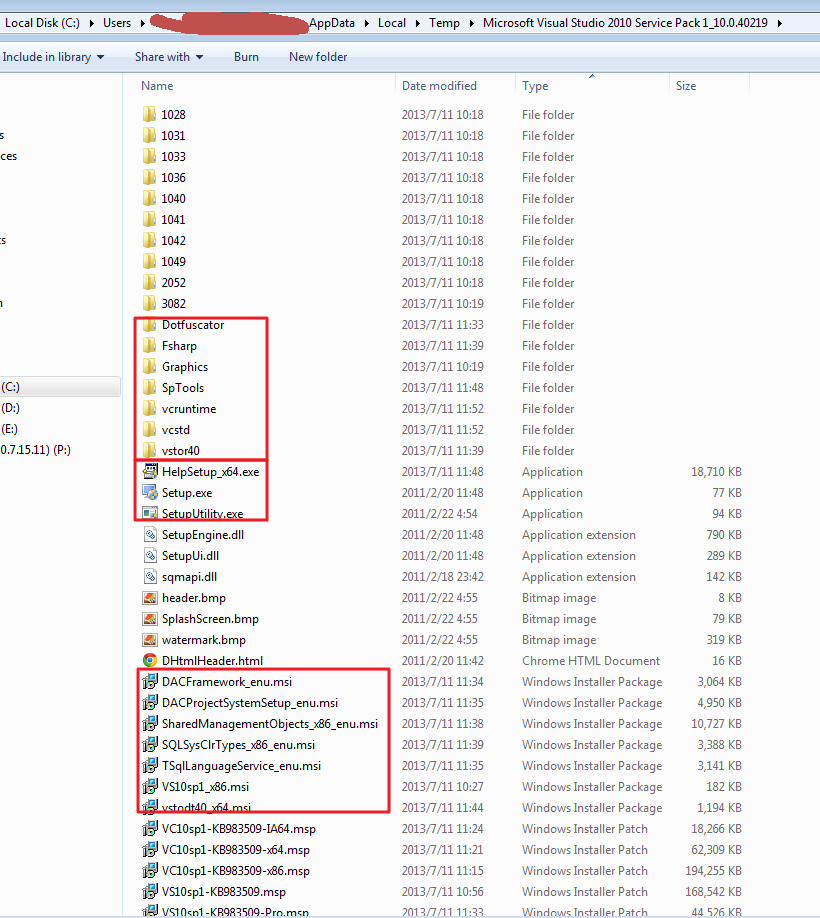This screenshot has height=918, width=820.
Task: Select the folder named 1042
Action: 173,240
